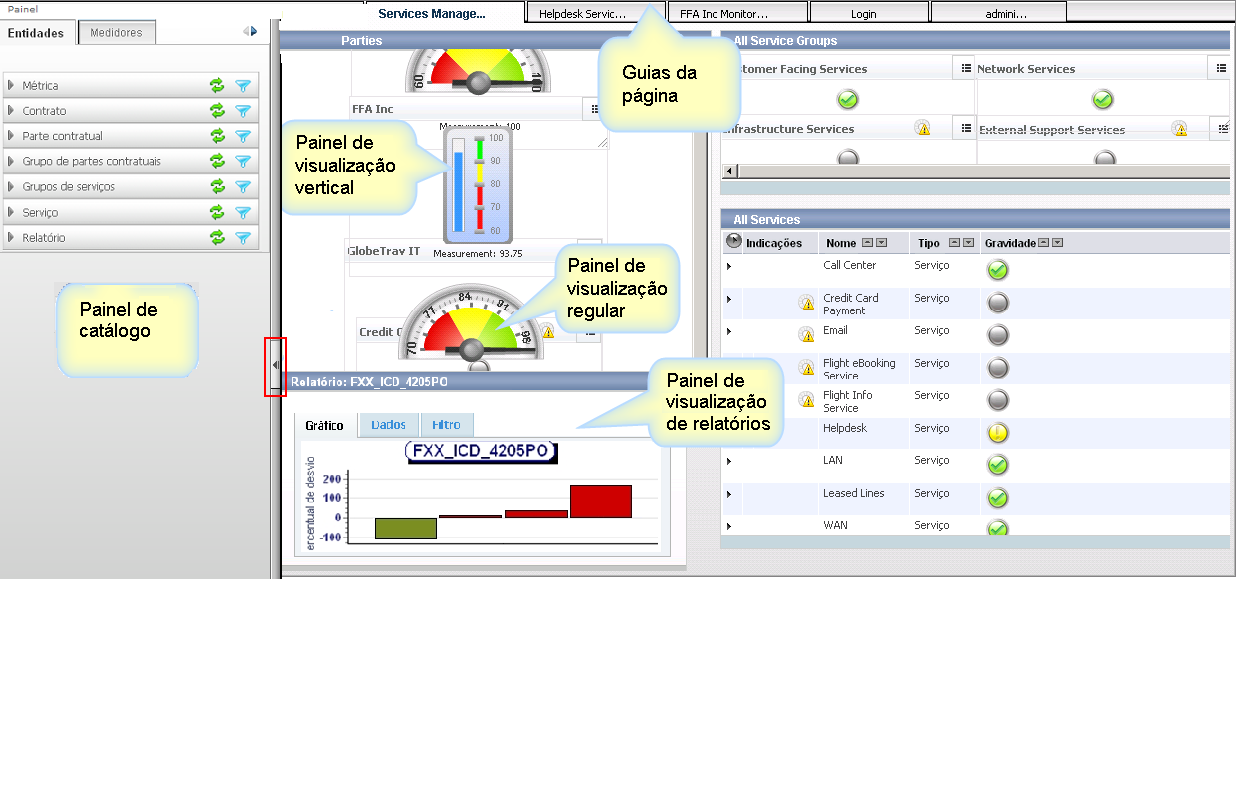The width and height of the screenshot is (1236, 807).
Task: Click the clock icon beside Indicações header
Action: tap(734, 242)
